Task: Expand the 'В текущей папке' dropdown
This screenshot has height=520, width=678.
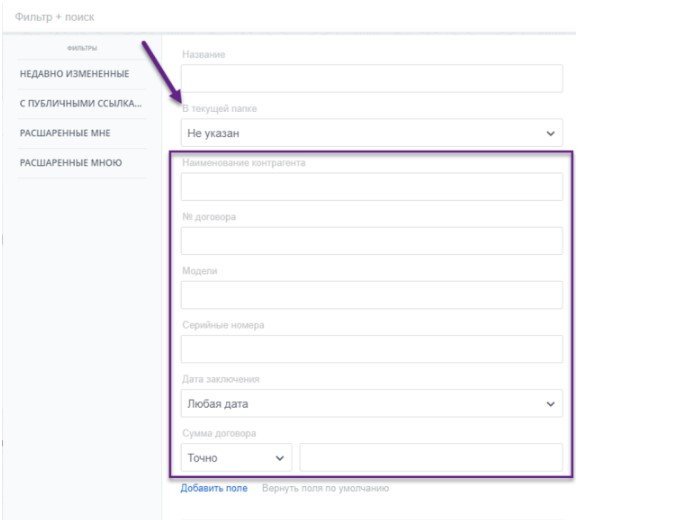Action: tap(371, 133)
